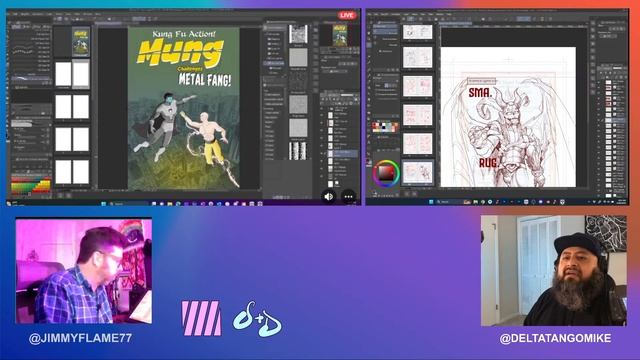Click the highlighted layer row in Mung window
The image size is (640, 360).
pyautogui.click(x=342, y=153)
